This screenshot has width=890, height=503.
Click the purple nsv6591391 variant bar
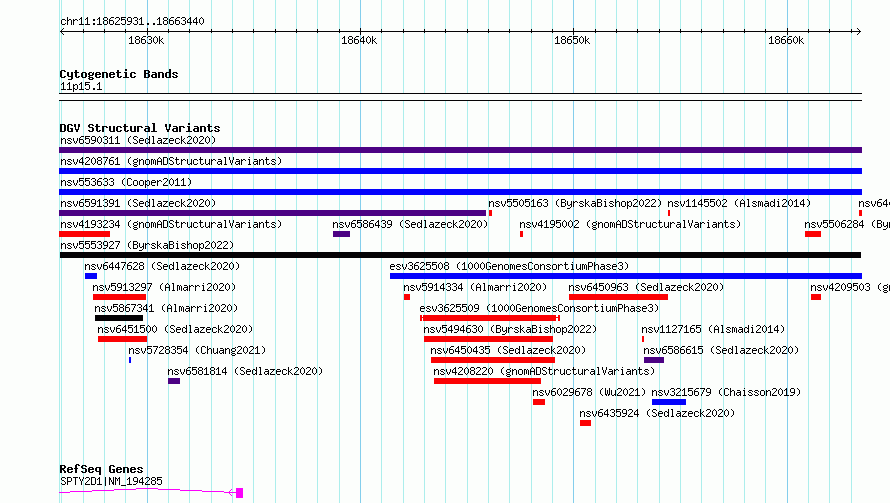(x=272, y=213)
